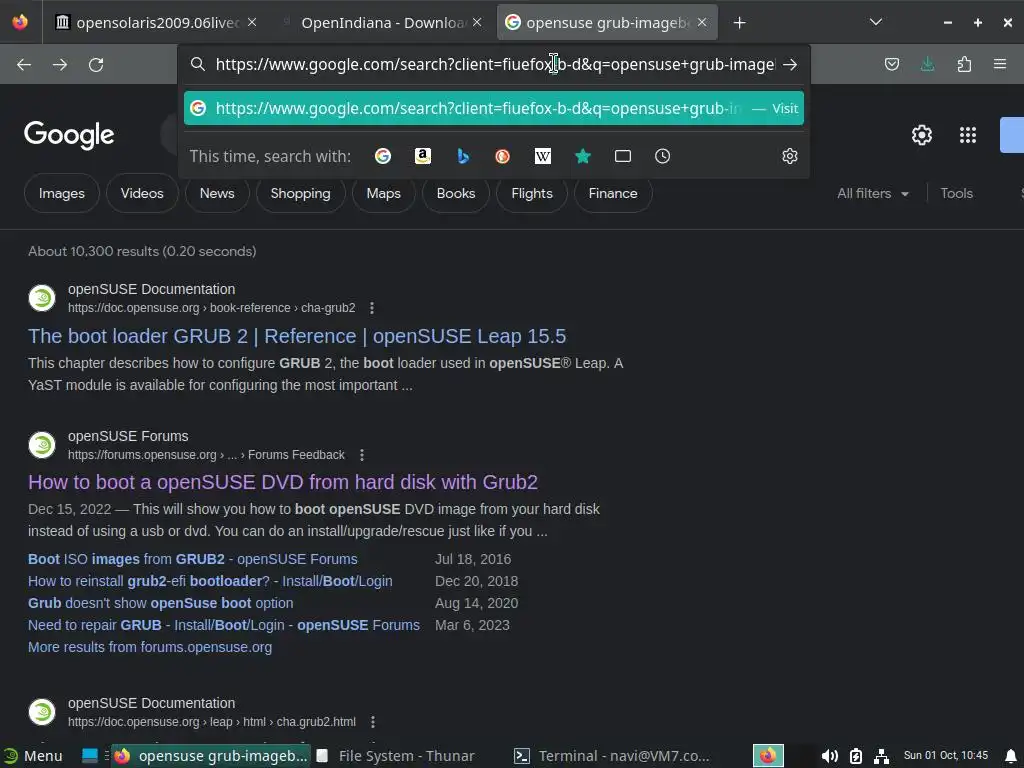
Task: Filter results by Maps
Action: pos(383,193)
